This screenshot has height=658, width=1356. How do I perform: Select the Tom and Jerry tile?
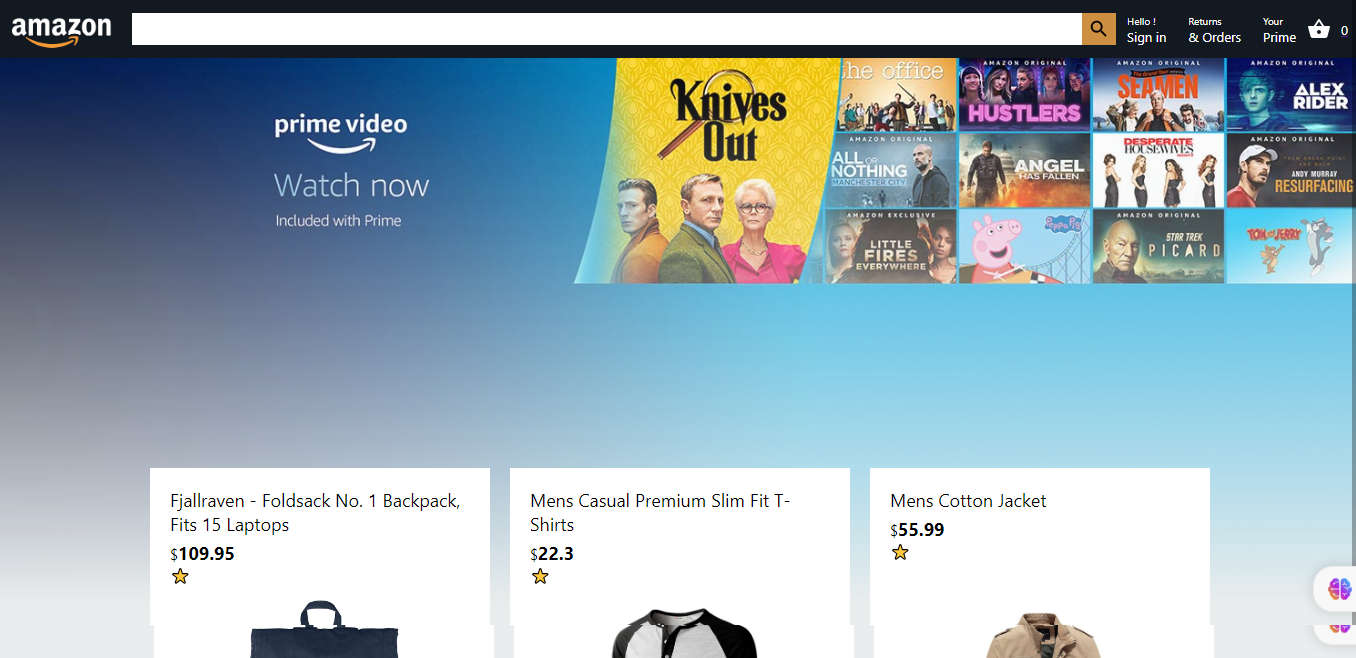pyautogui.click(x=1291, y=246)
